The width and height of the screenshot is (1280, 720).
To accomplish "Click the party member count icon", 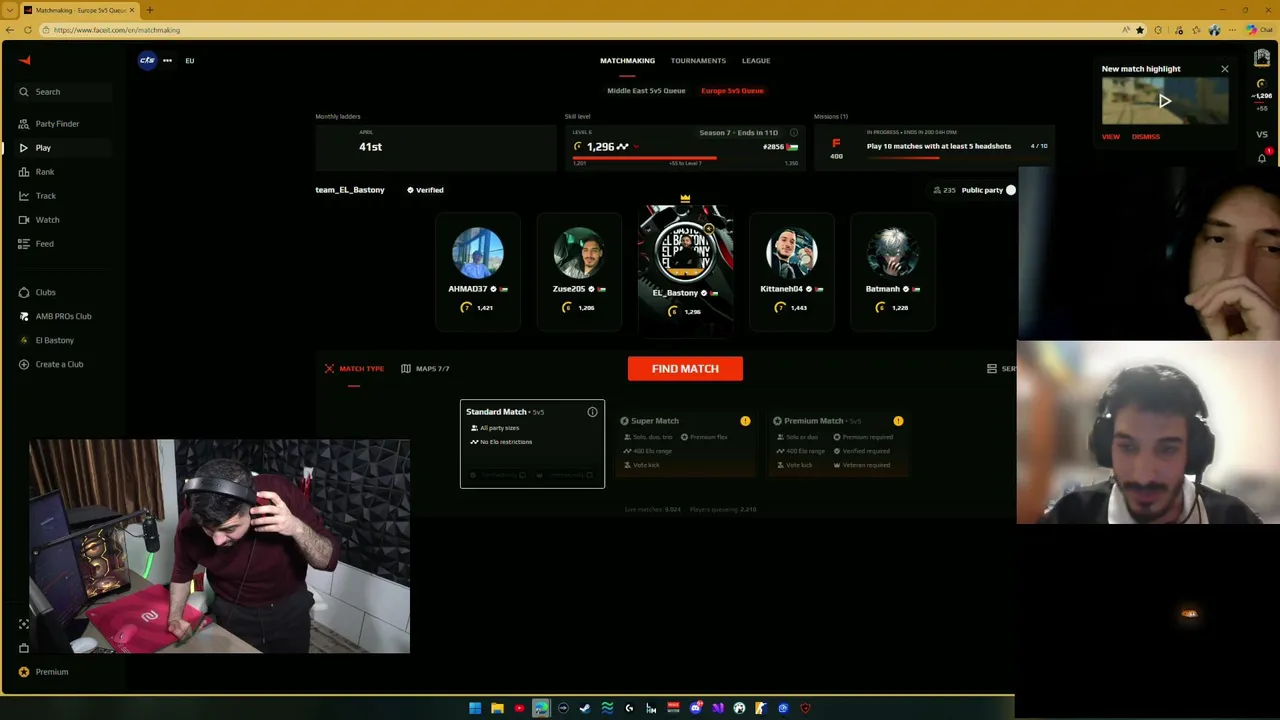I will (x=937, y=190).
